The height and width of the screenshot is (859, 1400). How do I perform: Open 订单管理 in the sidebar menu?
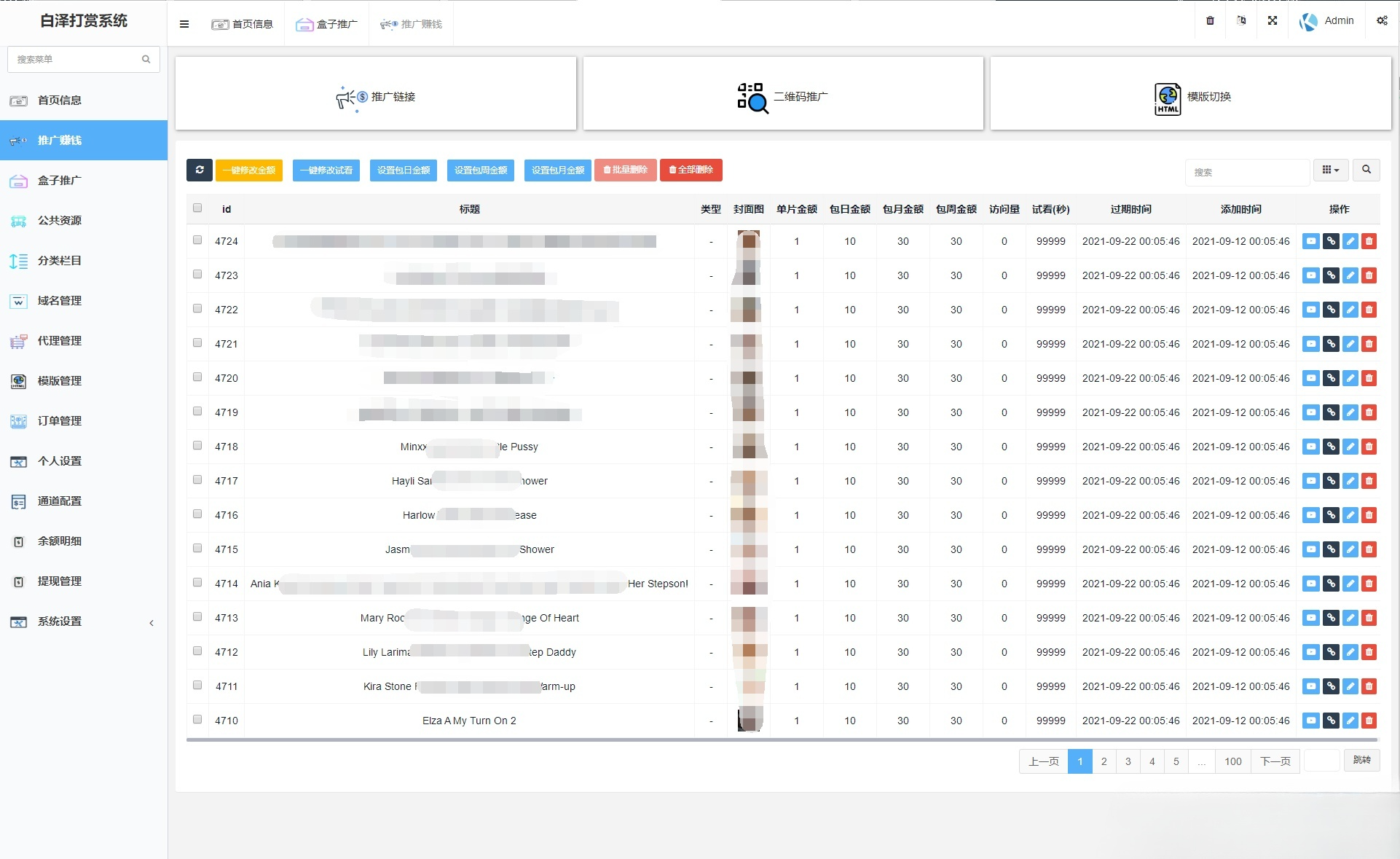click(60, 421)
